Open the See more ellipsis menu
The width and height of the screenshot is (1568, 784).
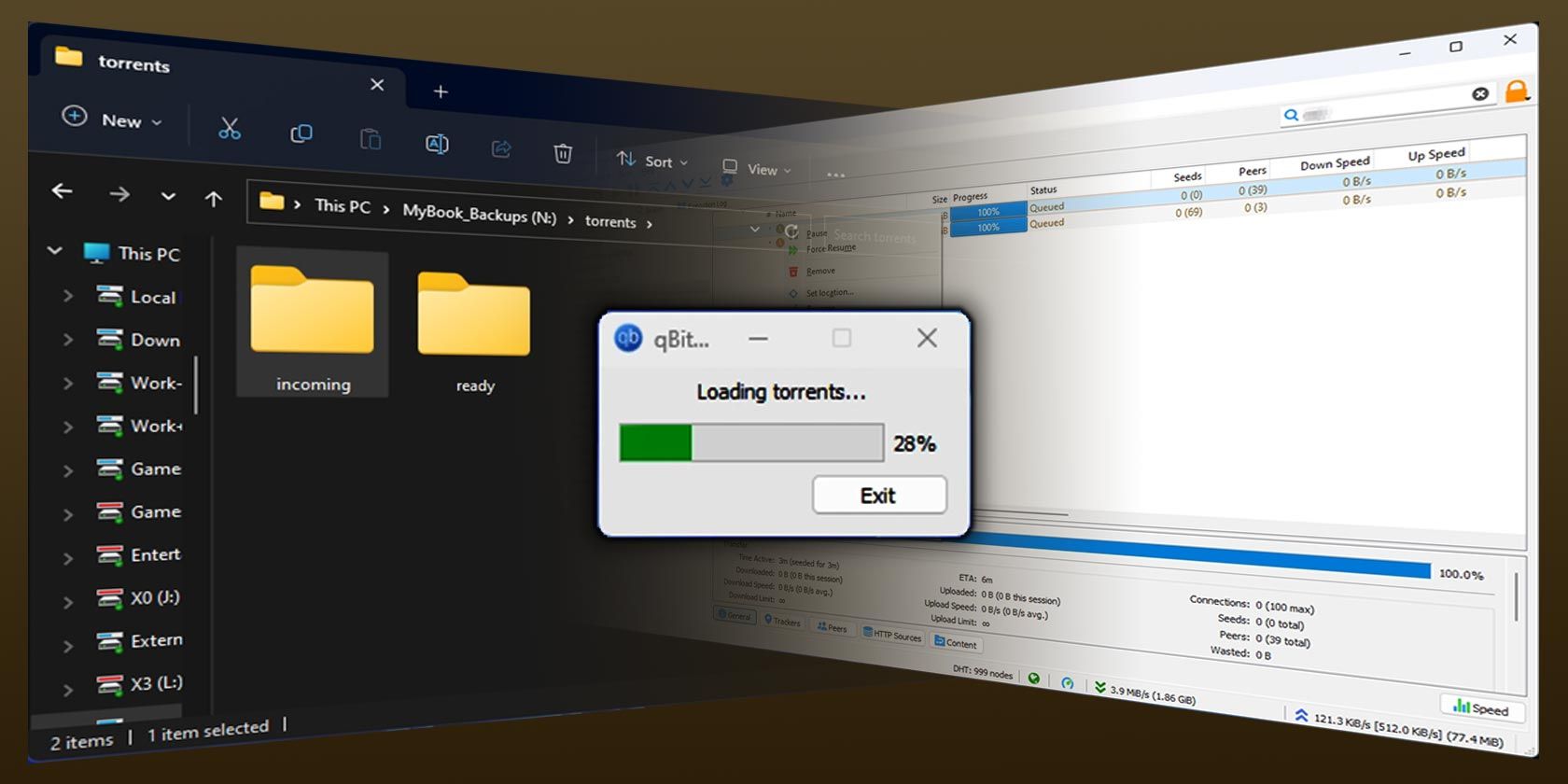[835, 175]
